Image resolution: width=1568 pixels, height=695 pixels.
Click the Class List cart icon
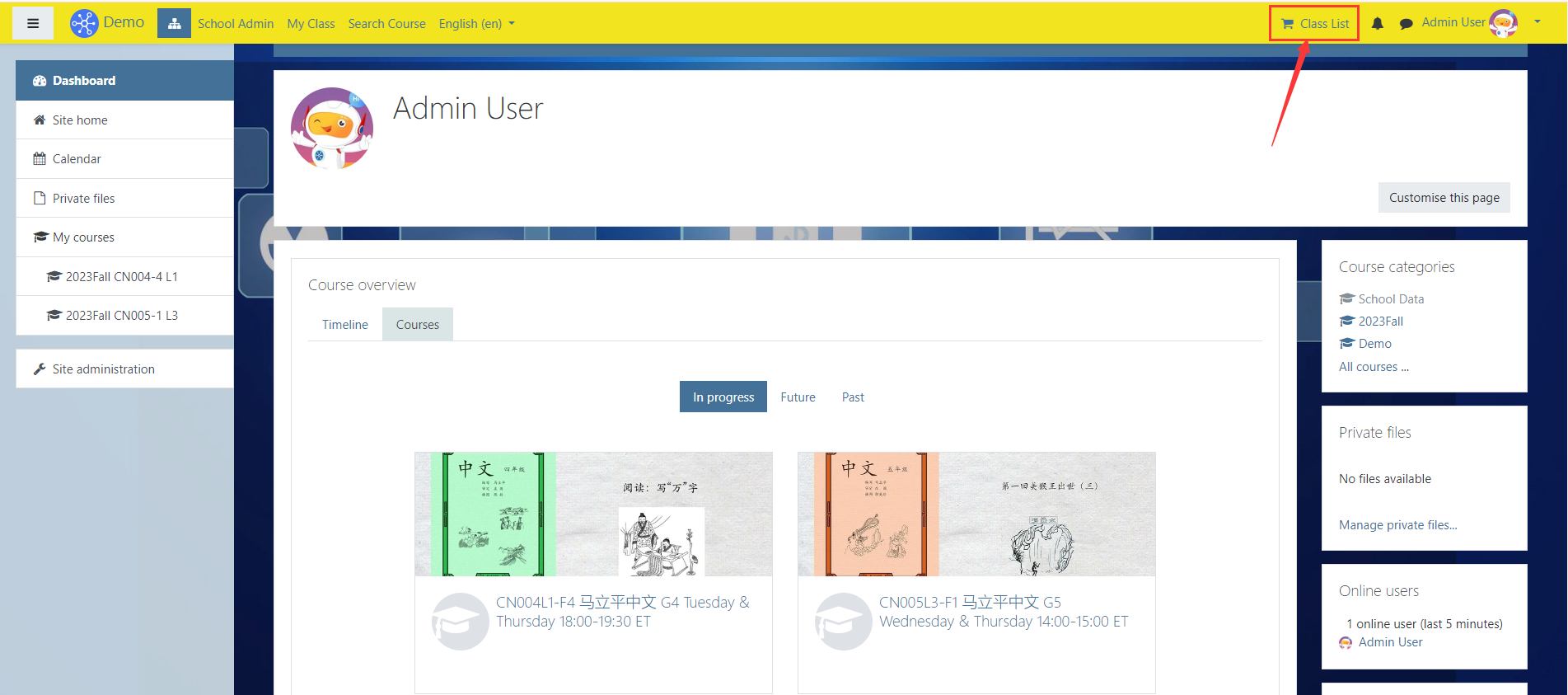(x=1288, y=24)
